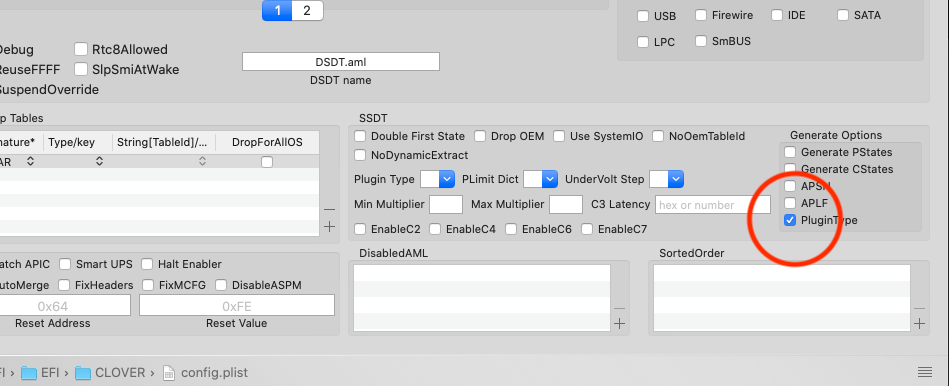Tick the SATA checkbox
The height and width of the screenshot is (386, 949).
(843, 15)
